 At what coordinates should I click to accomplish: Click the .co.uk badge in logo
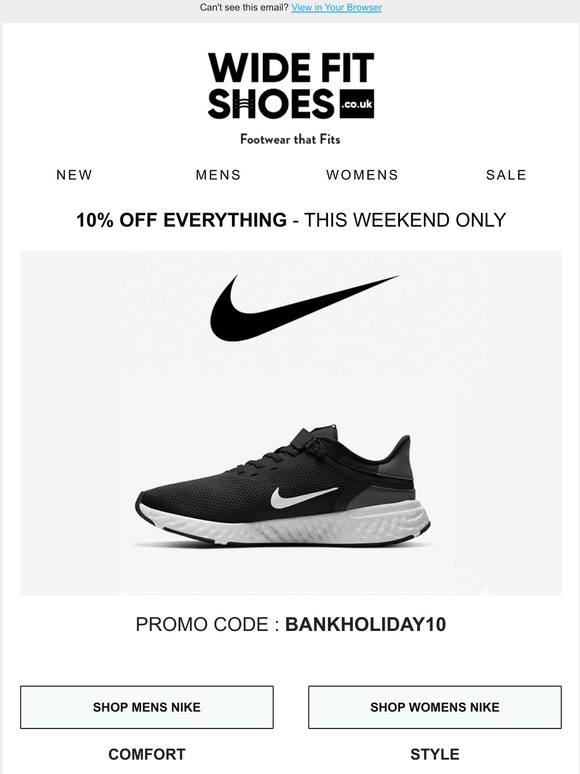[357, 104]
